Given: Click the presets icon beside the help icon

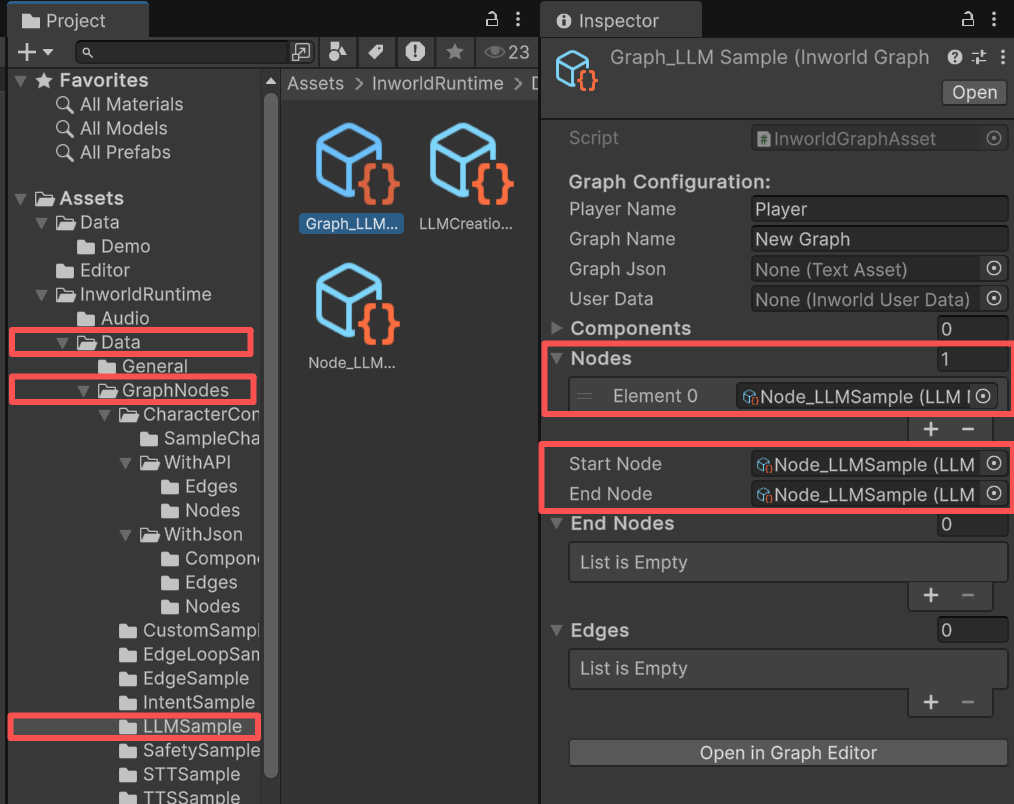Looking at the screenshot, I should point(978,57).
